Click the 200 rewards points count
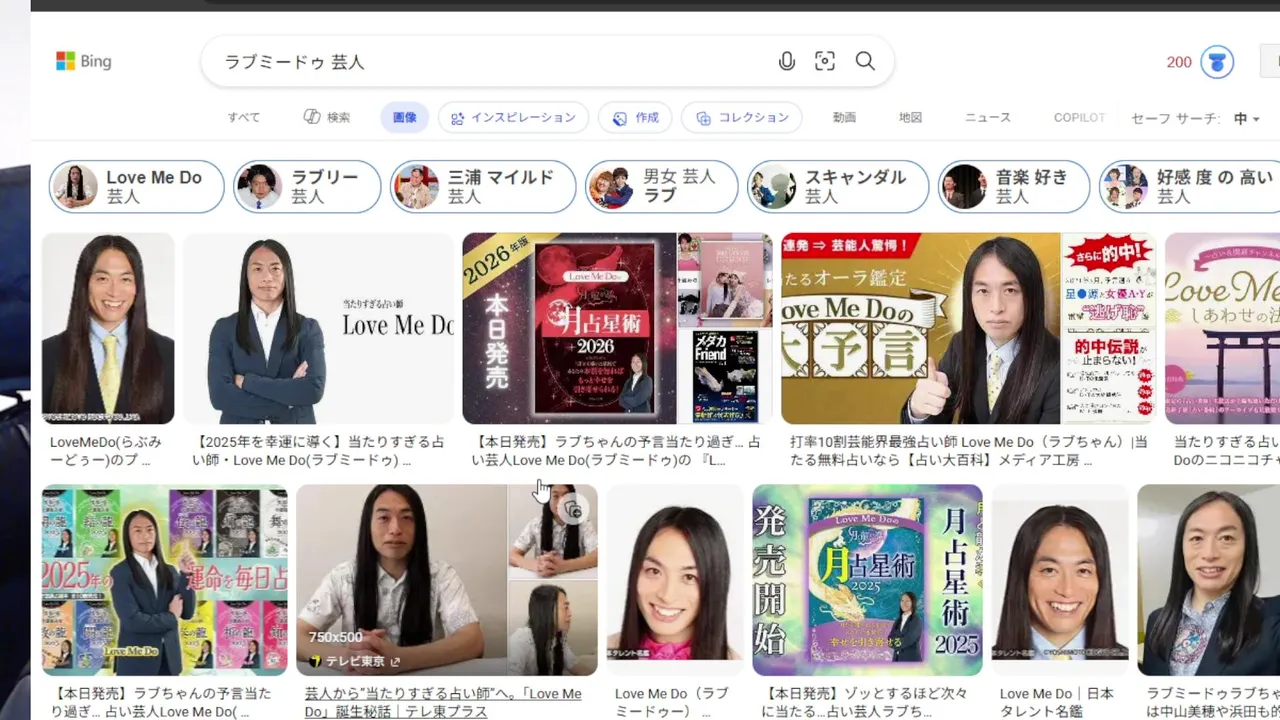The height and width of the screenshot is (720, 1280). coord(1179,62)
